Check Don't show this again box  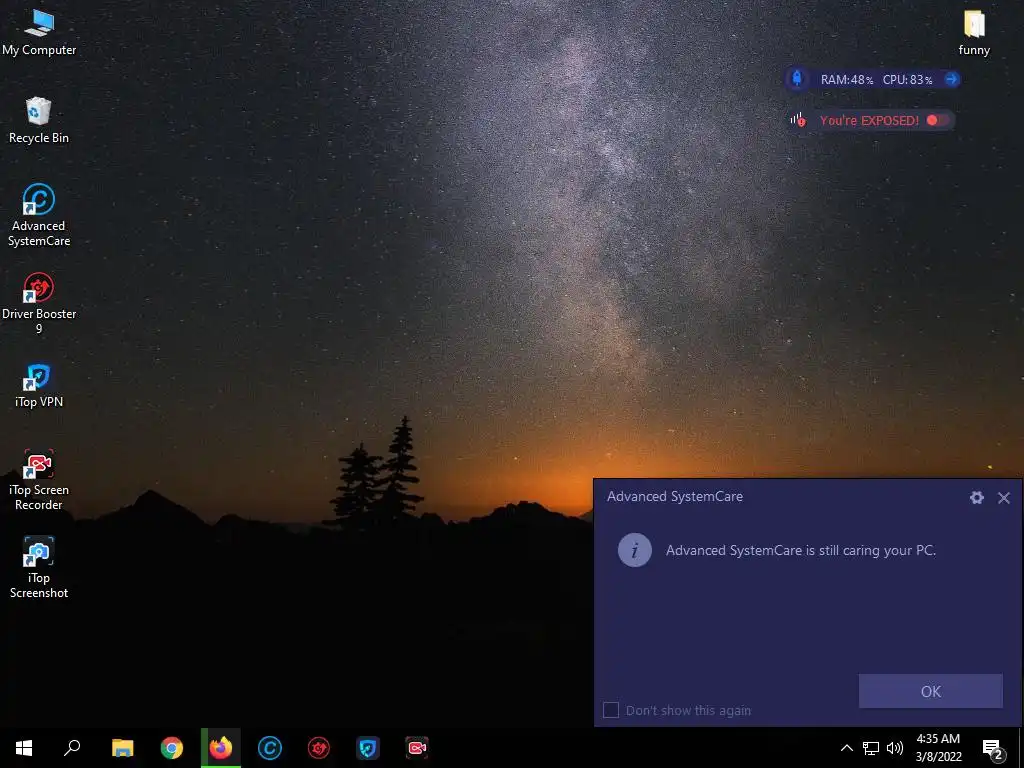[x=611, y=710]
